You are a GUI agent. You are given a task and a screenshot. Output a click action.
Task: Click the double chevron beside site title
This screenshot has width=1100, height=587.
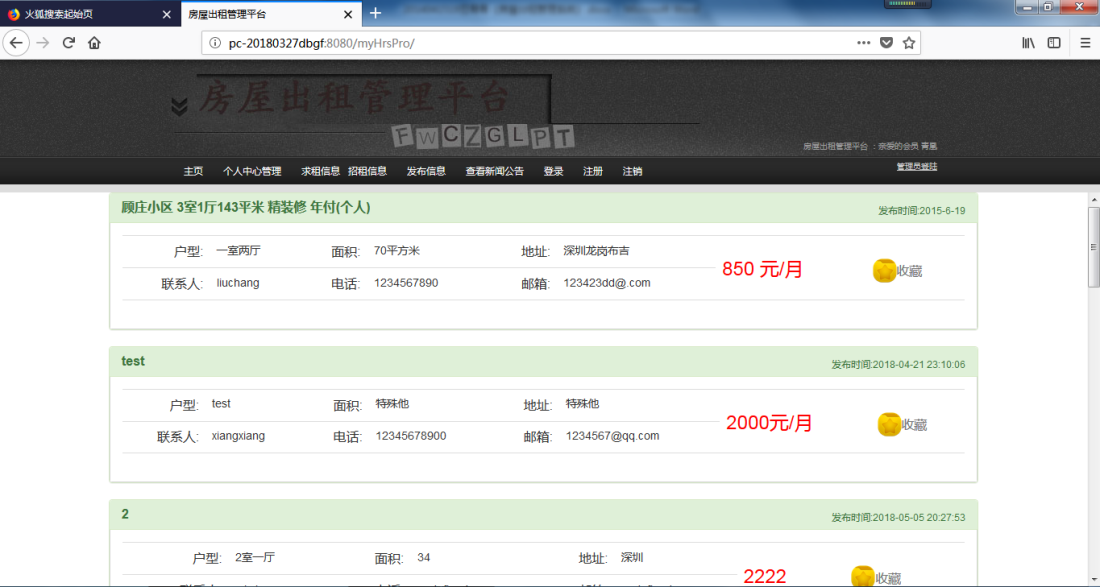[x=180, y=106]
